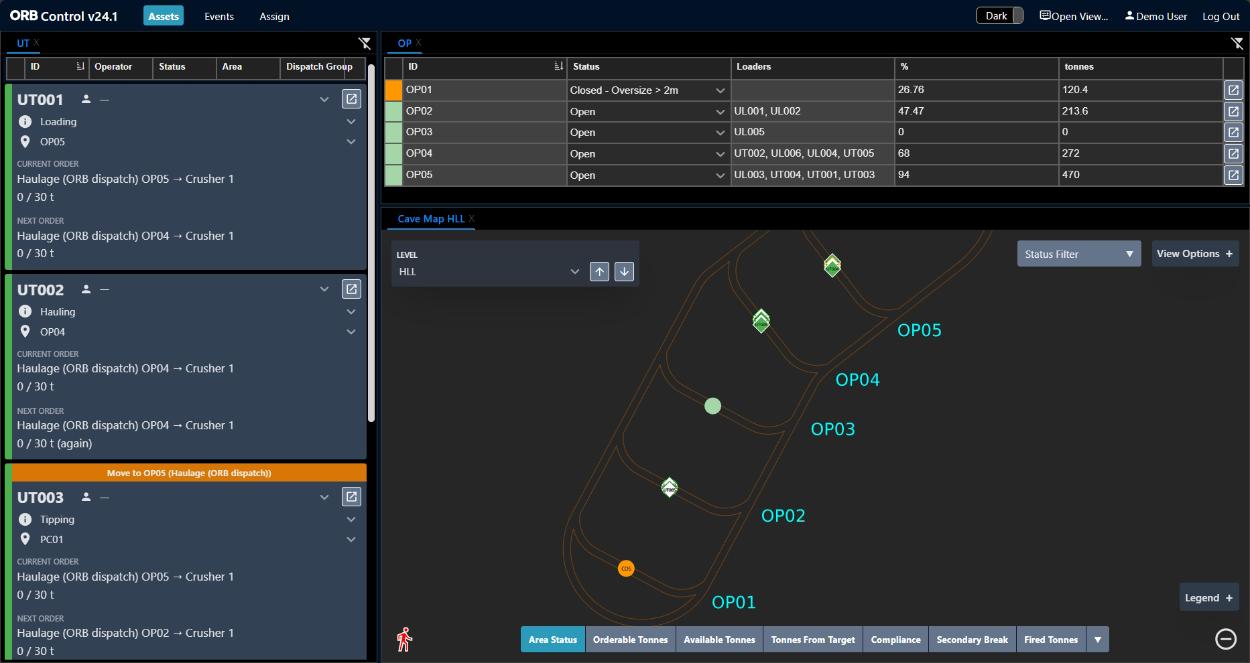Open OP03 row popout icon
Viewport: 1250px width, 663px height.
(1233, 132)
